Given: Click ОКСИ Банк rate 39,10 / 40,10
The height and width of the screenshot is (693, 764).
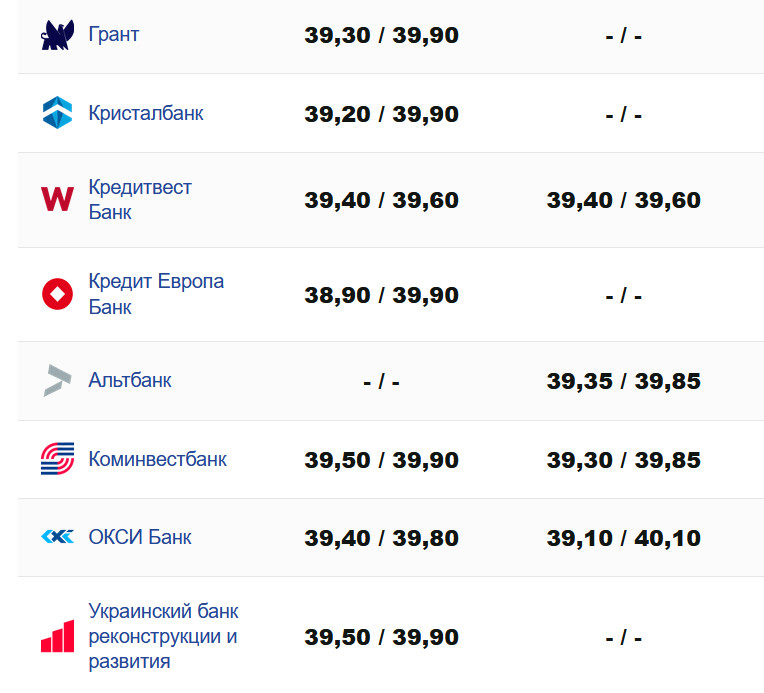Looking at the screenshot, I should pos(623,538).
